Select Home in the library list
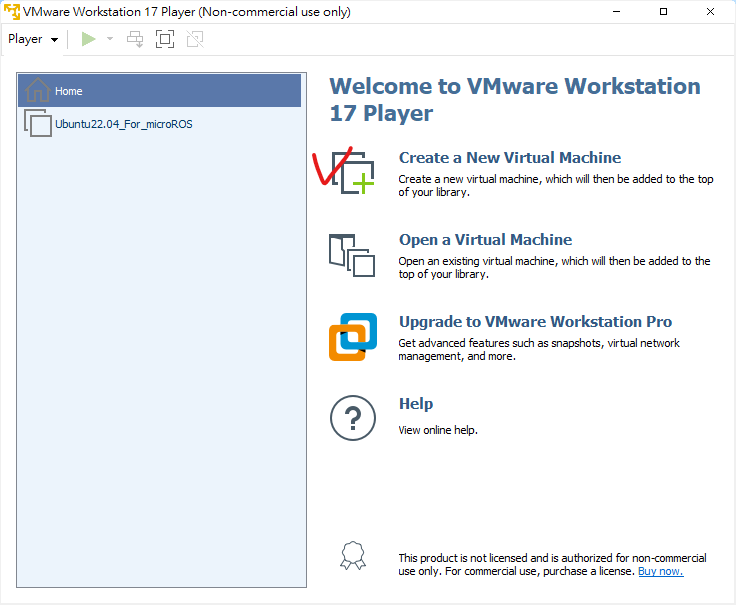736x605 pixels. (160, 91)
